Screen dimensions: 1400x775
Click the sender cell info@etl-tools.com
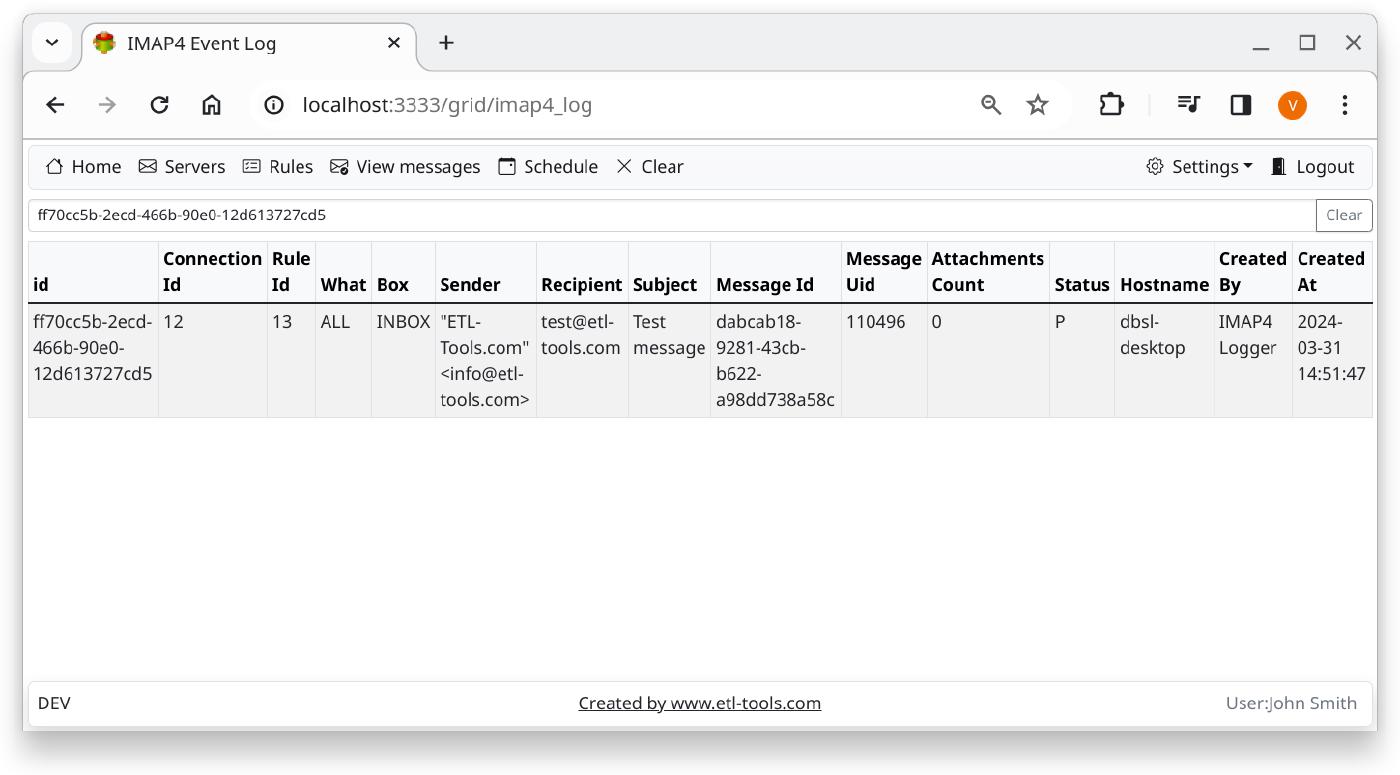tap(485, 361)
